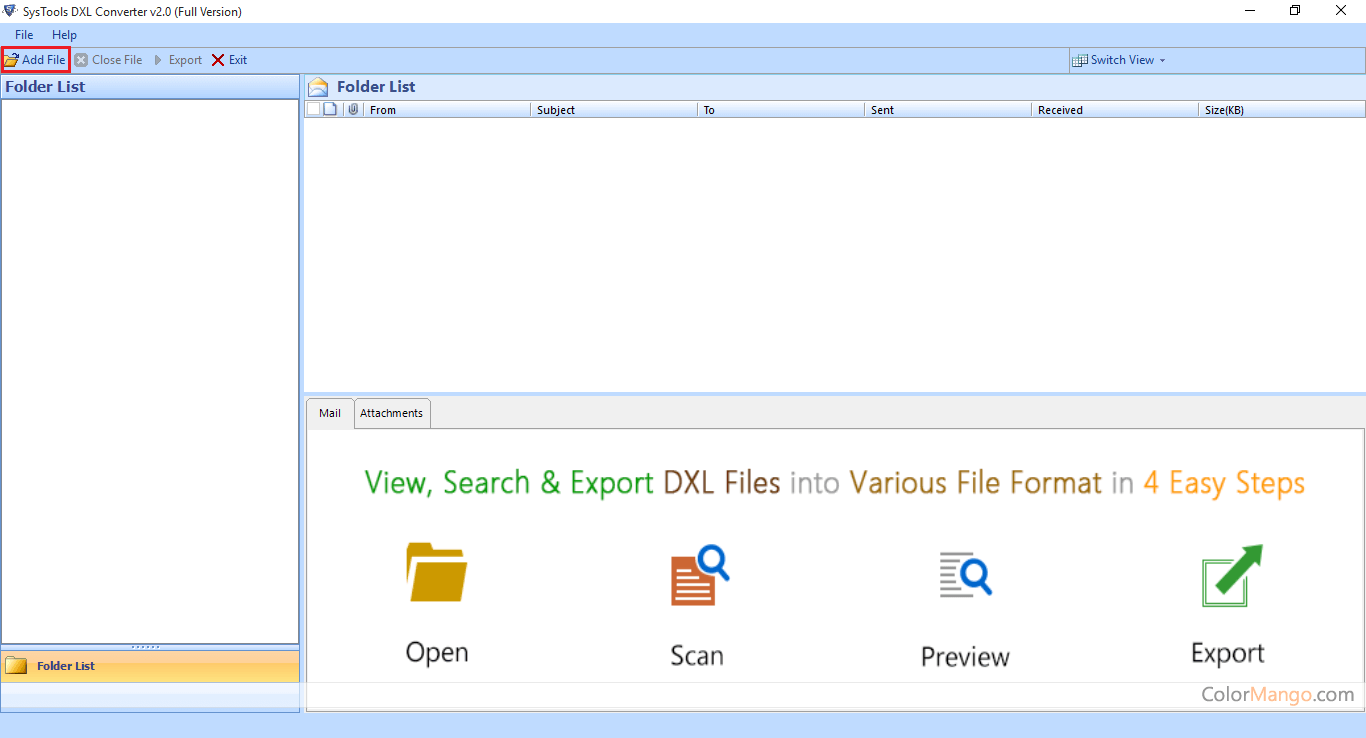Sort by the To column header
Viewport: 1366px width, 738px height.
[x=780, y=110]
